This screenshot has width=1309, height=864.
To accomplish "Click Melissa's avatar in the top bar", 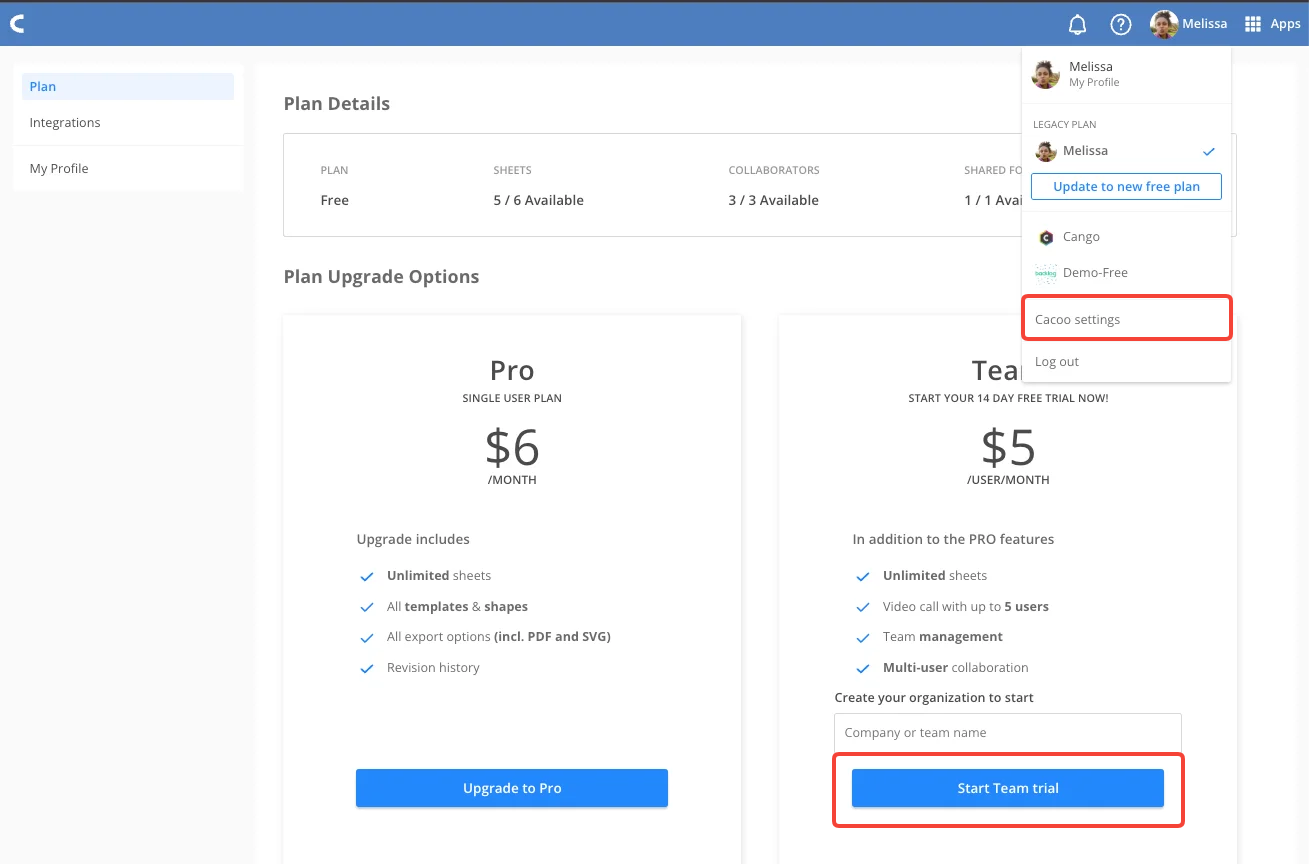I will tap(1163, 23).
